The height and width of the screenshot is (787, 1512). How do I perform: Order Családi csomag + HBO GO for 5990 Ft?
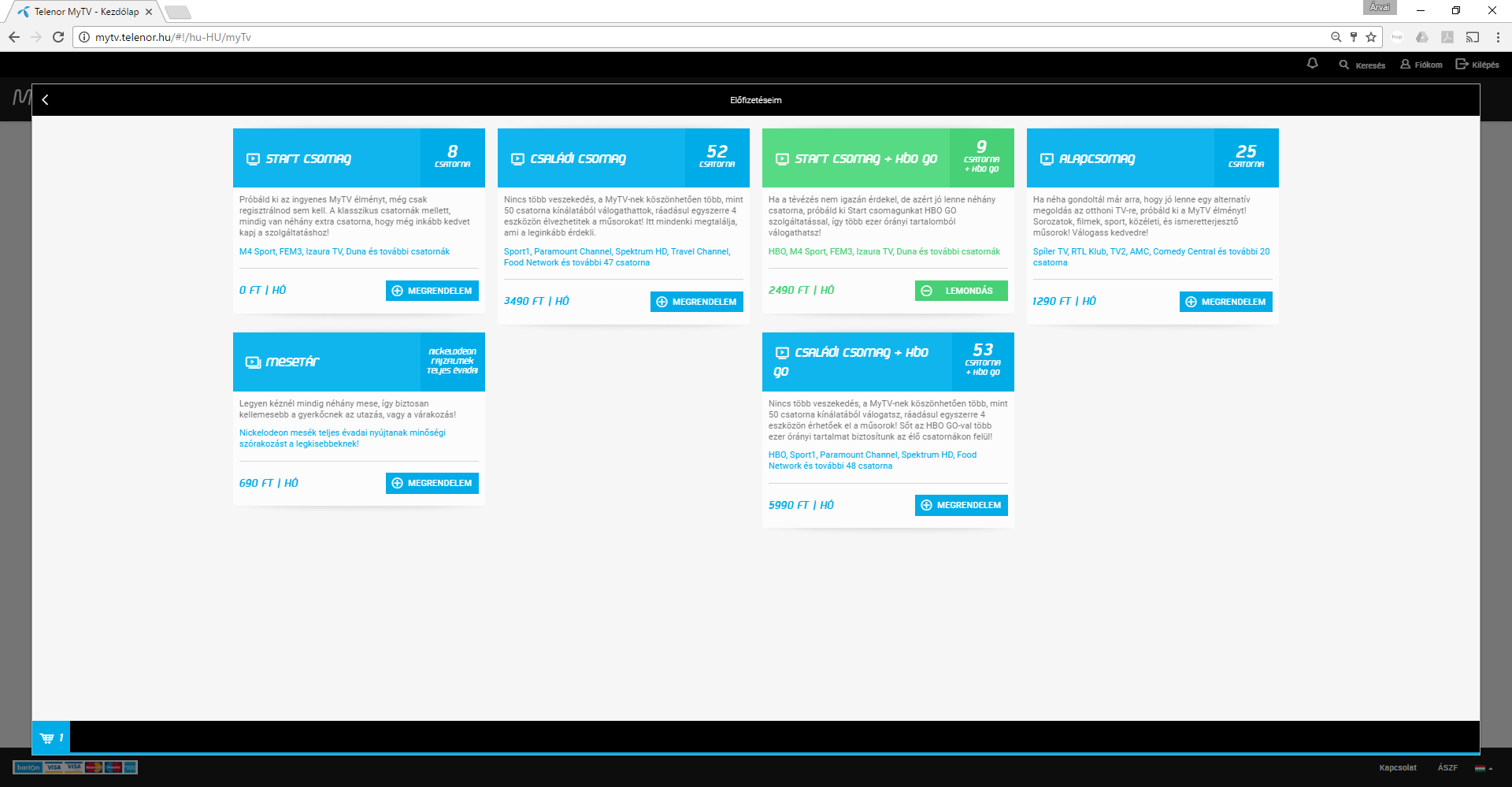click(962, 505)
